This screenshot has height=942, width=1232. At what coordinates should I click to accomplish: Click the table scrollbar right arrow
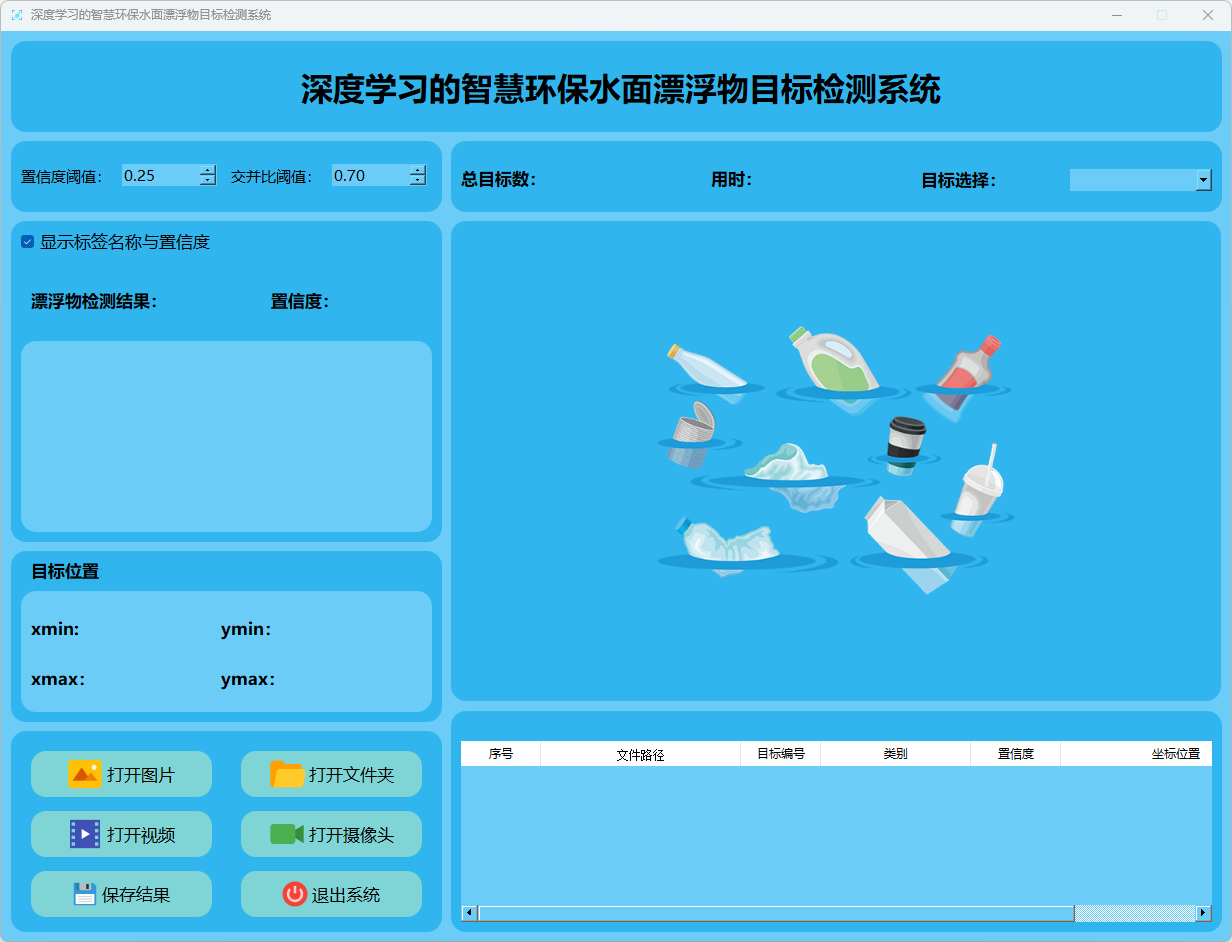point(1203,913)
